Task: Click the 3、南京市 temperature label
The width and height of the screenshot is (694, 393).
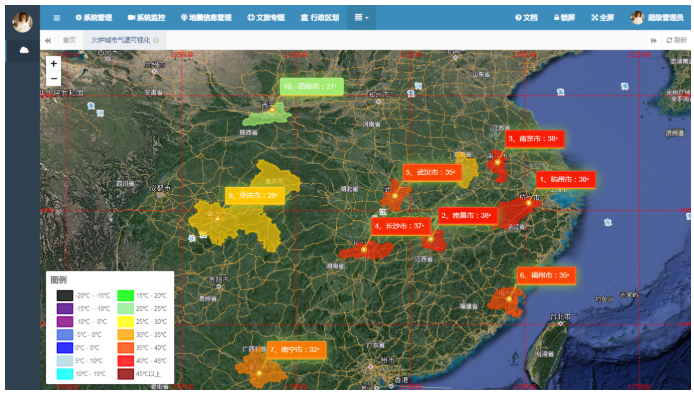Action: (x=535, y=139)
